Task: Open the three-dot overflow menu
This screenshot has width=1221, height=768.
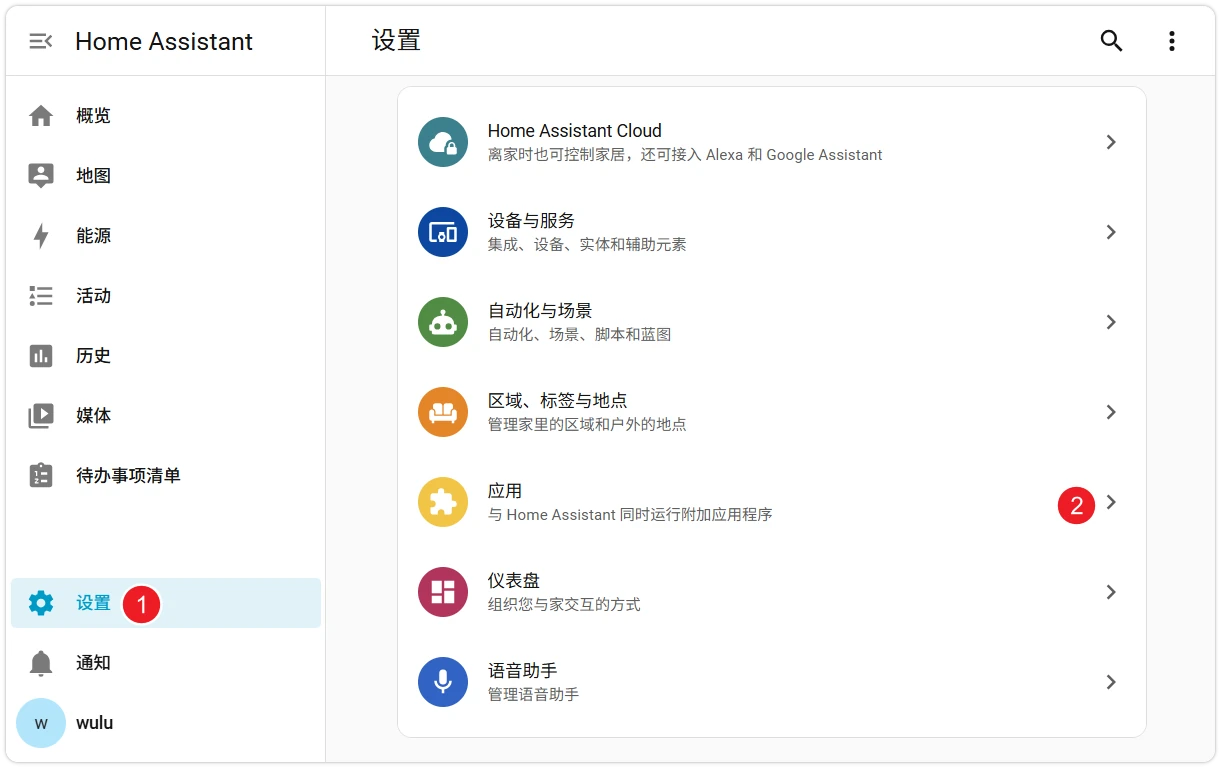Action: click(x=1172, y=41)
